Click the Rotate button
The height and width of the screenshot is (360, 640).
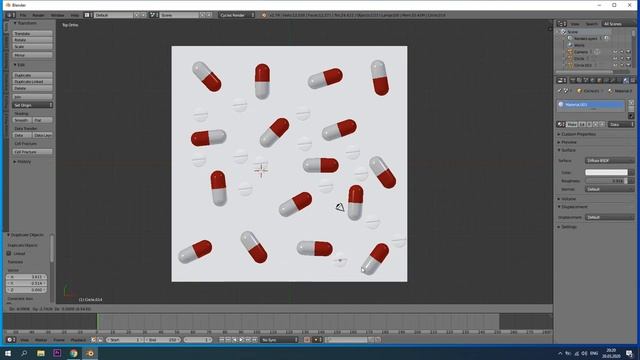pyautogui.click(x=33, y=40)
